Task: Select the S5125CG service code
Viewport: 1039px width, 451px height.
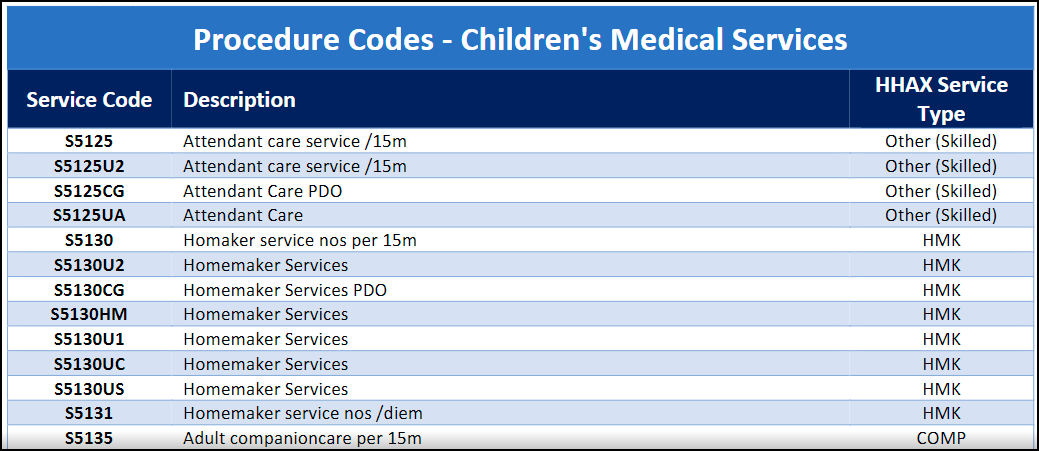Action: (x=89, y=191)
